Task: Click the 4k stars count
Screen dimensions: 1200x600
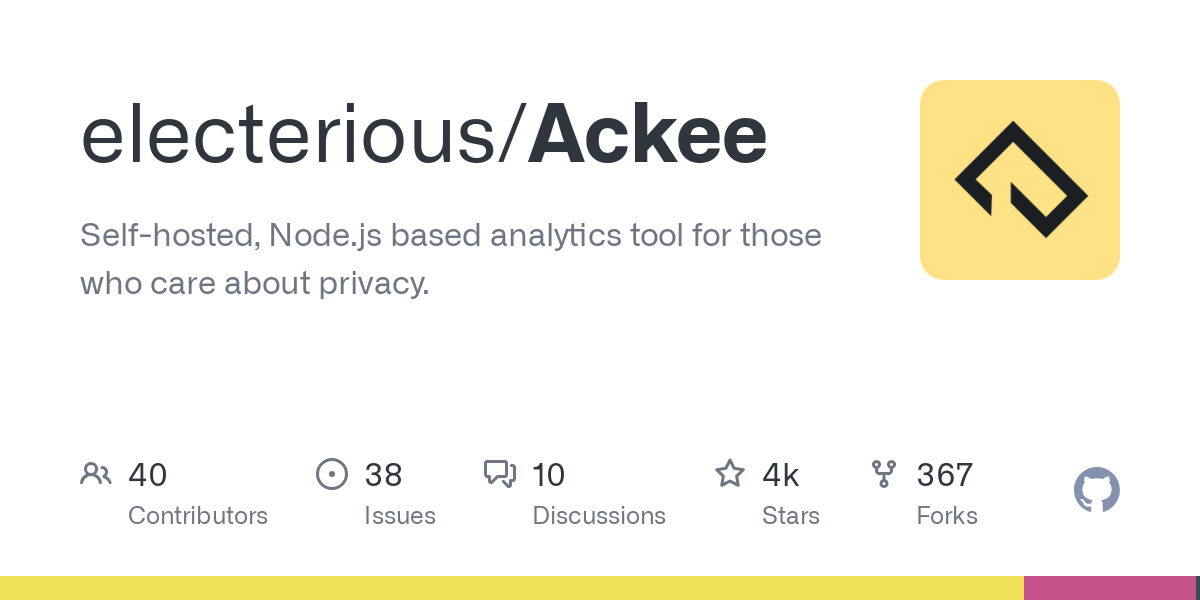Action: pyautogui.click(x=781, y=475)
